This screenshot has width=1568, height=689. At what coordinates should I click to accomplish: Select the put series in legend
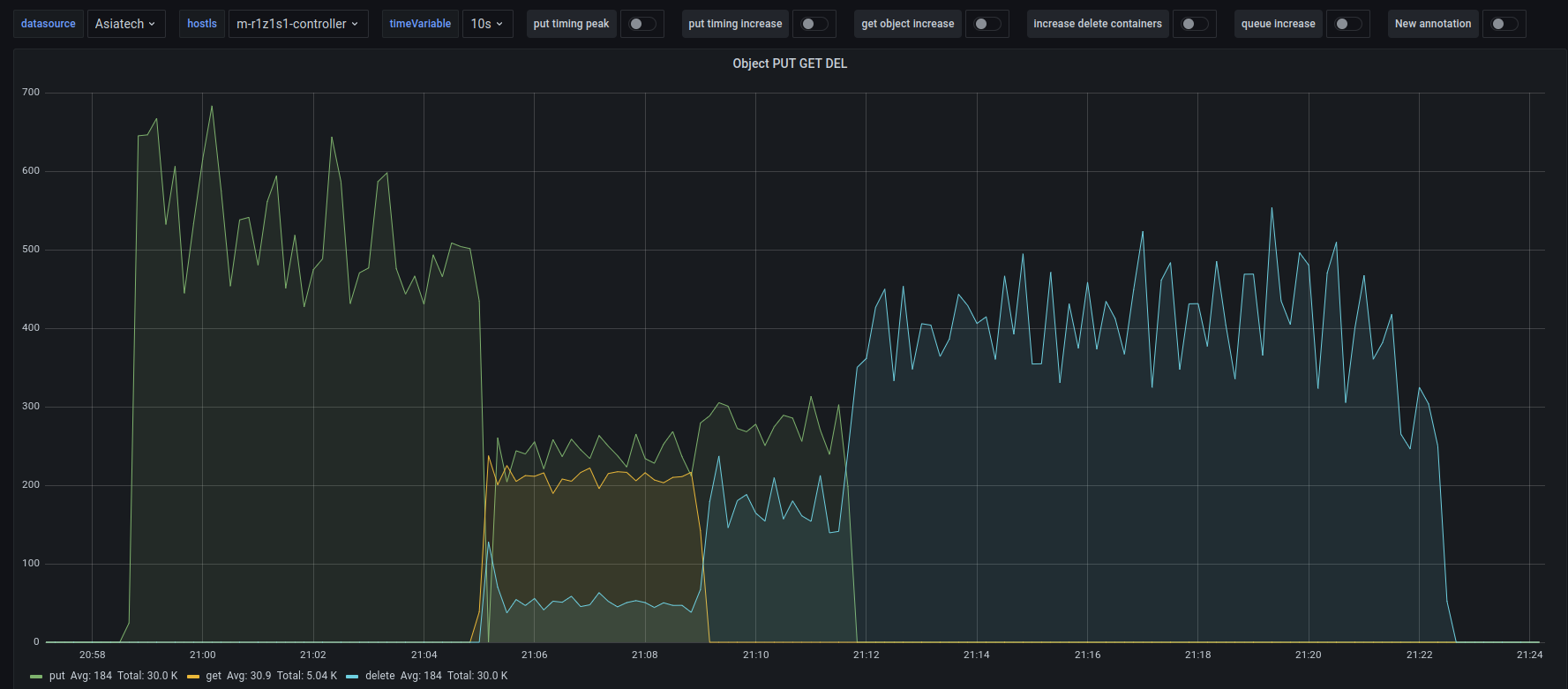57,676
